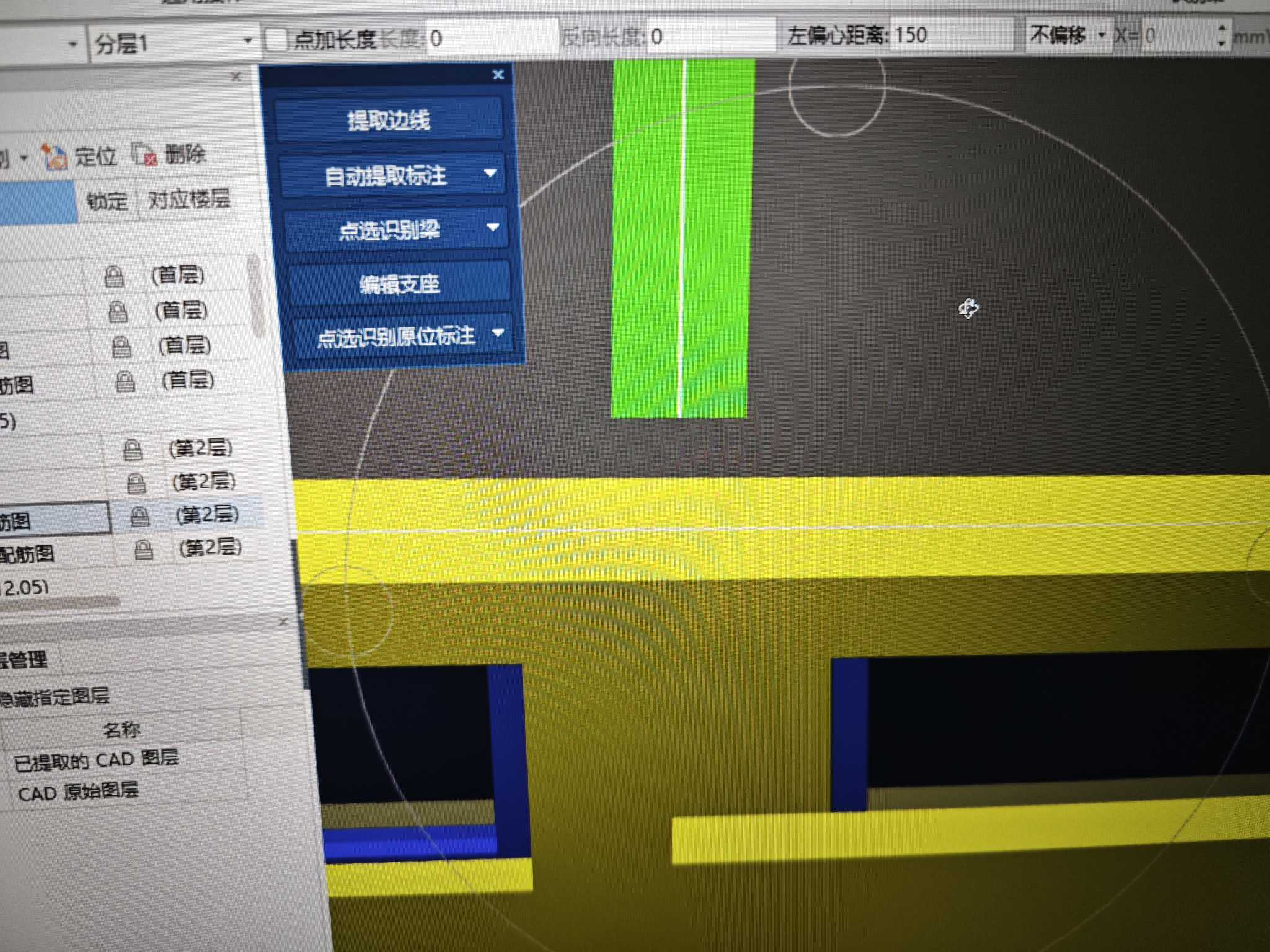Click the 长度 input field
This screenshot has height=952, width=1270.
coord(492,38)
